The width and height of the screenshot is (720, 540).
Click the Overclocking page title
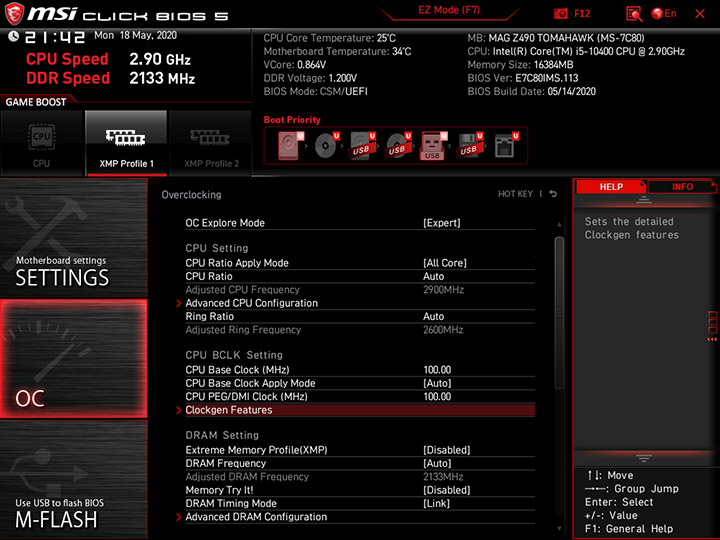(x=191, y=195)
